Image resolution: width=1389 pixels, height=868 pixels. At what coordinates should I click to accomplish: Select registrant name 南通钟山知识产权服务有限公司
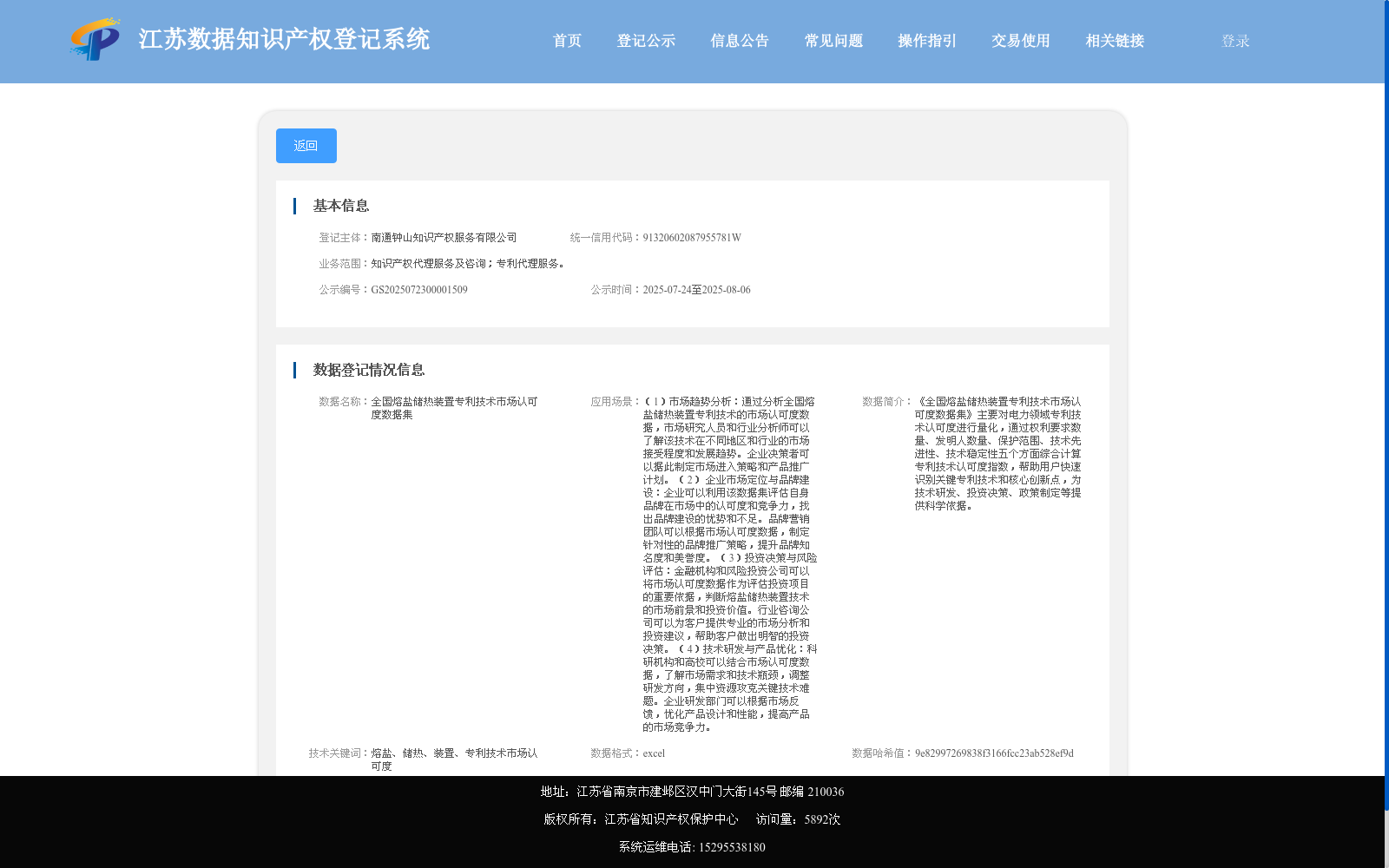point(444,238)
